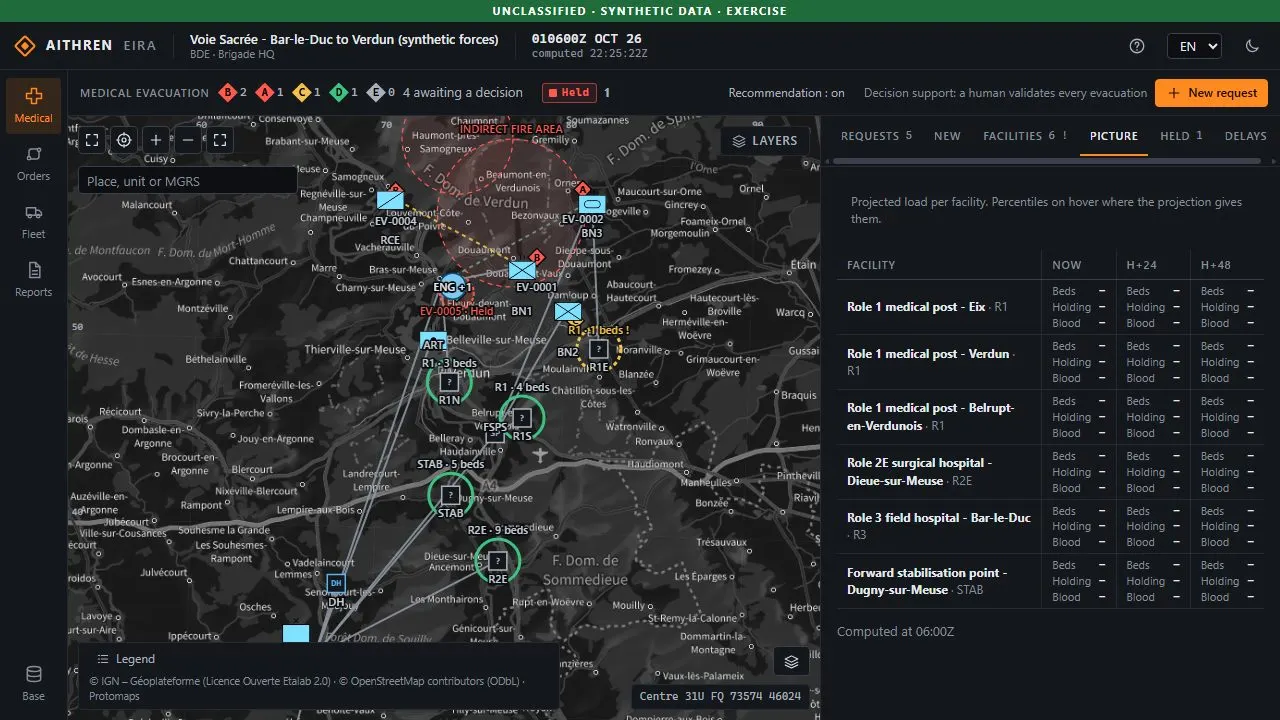Toggle the Recommendation : on setting

[786, 93]
